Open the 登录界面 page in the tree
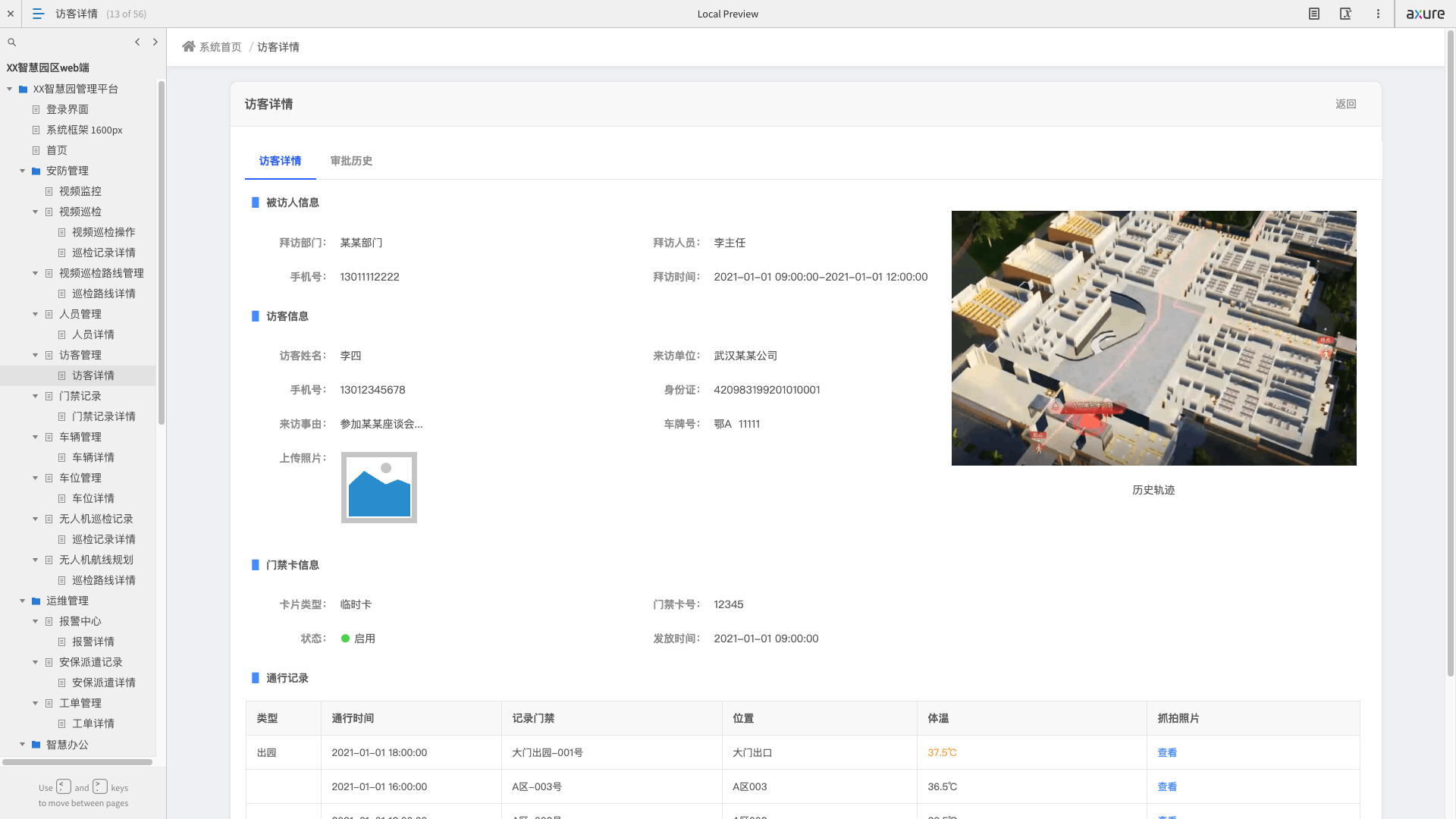The image size is (1456, 819). tap(67, 109)
